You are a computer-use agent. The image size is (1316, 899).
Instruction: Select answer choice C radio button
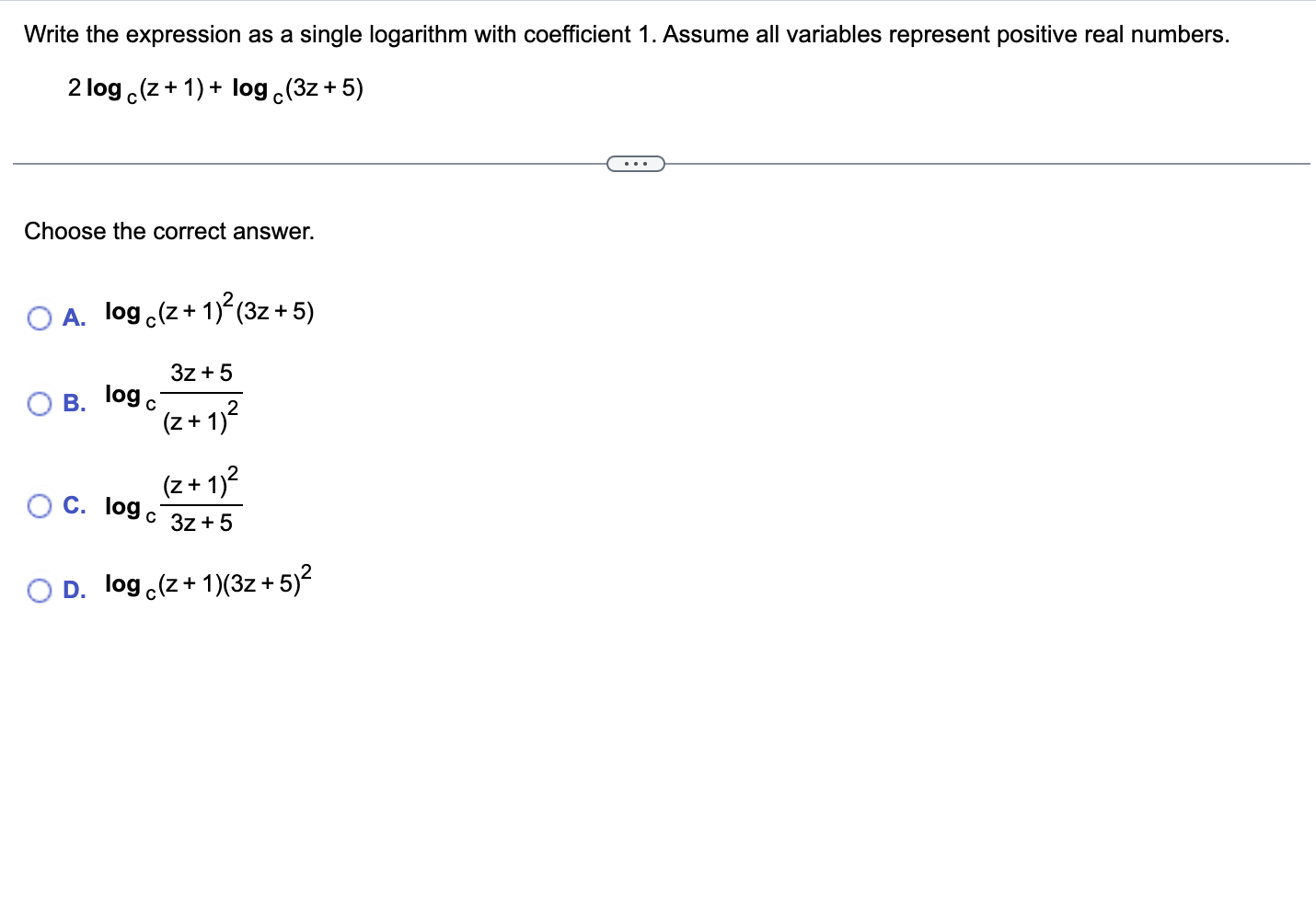(39, 505)
